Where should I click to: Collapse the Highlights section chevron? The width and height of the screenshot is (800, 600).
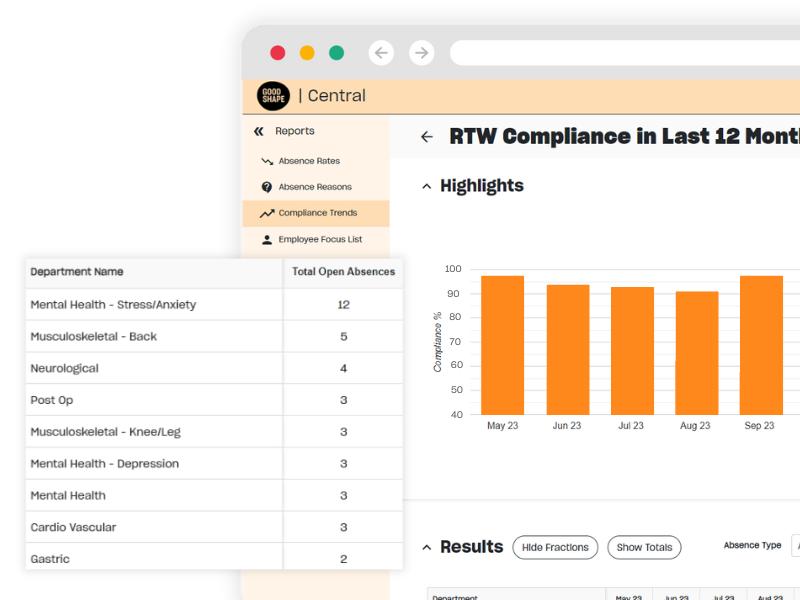coord(426,186)
